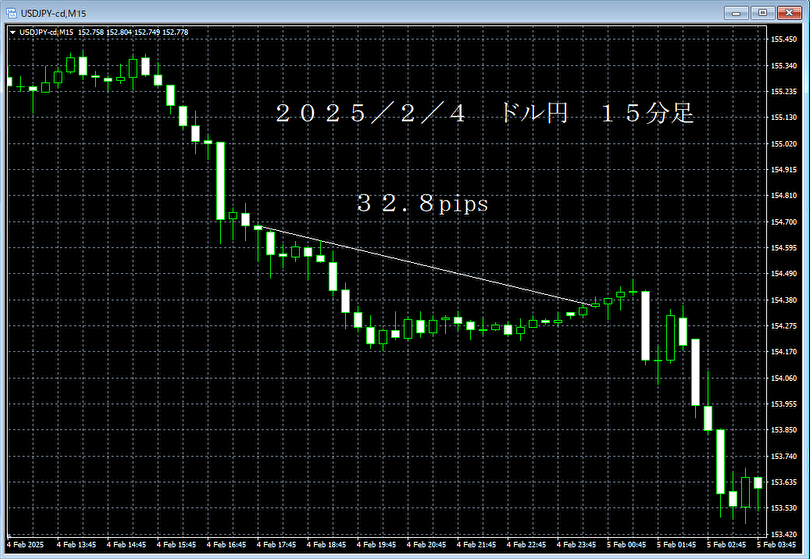Click the chart header text USDJPY-cd,M15

(46, 32)
